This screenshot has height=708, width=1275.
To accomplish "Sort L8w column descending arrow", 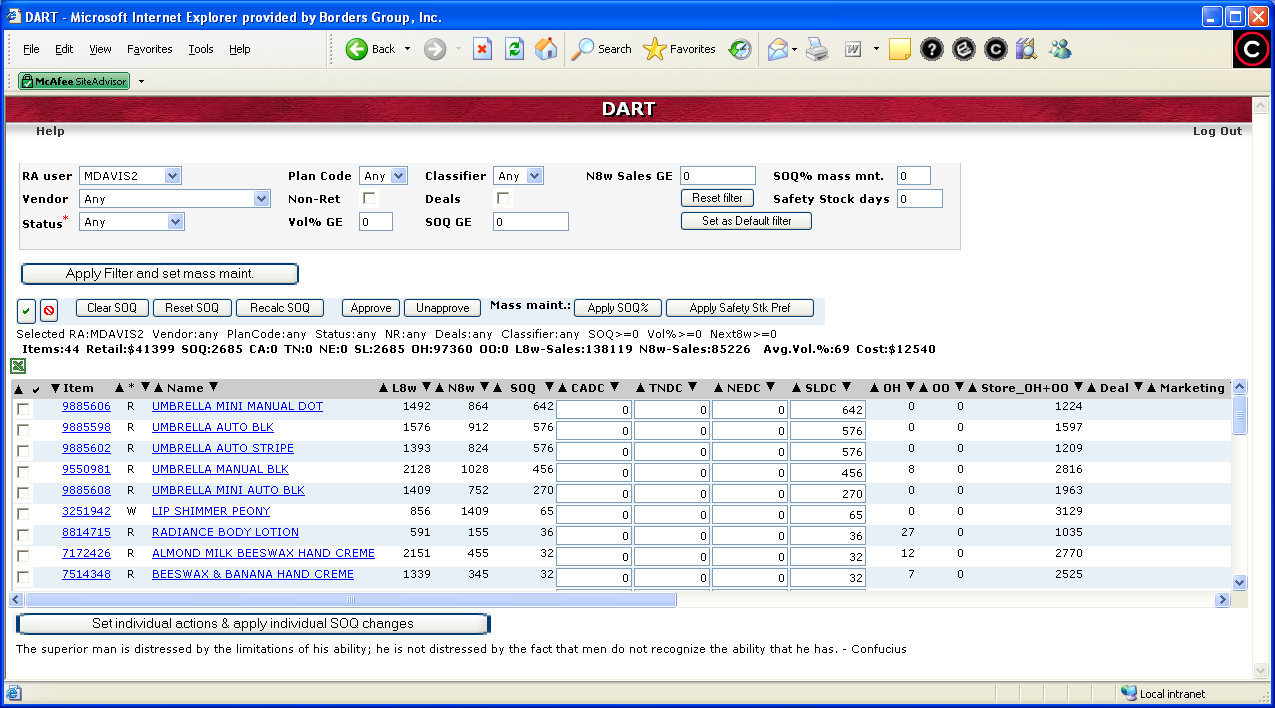I will pyautogui.click(x=427, y=388).
